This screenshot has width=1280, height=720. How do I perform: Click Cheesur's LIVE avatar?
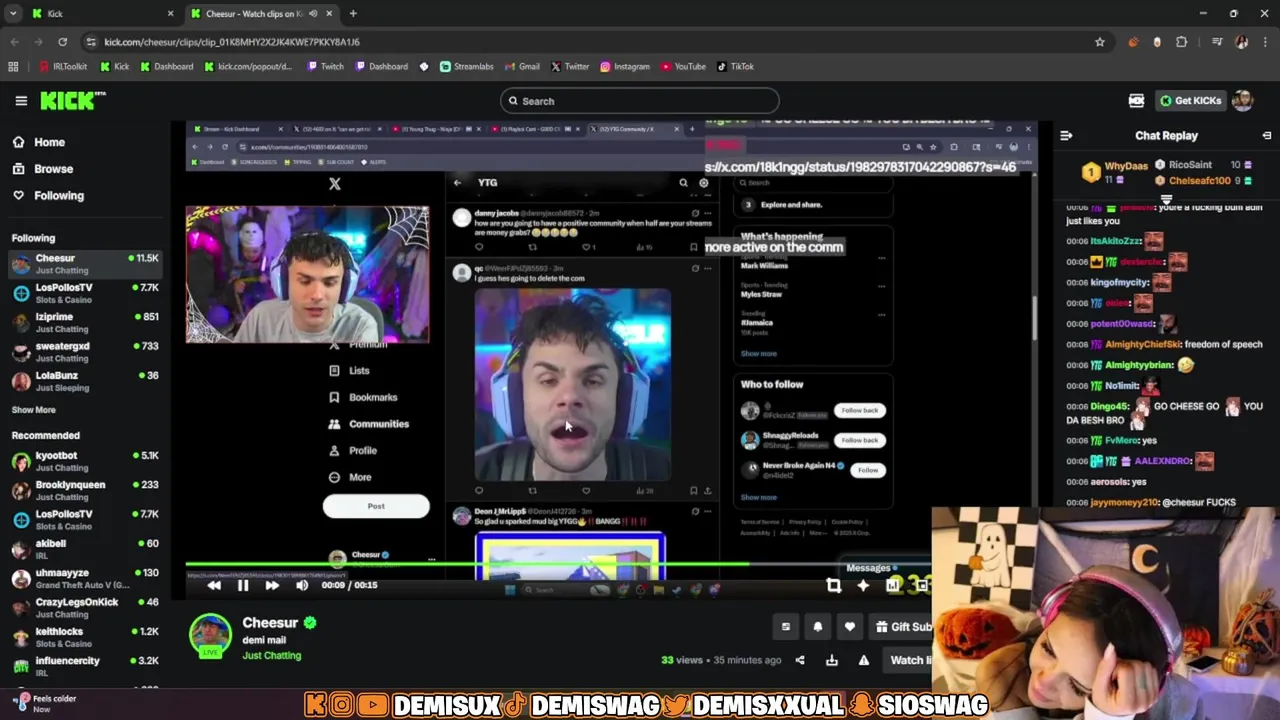coord(211,636)
